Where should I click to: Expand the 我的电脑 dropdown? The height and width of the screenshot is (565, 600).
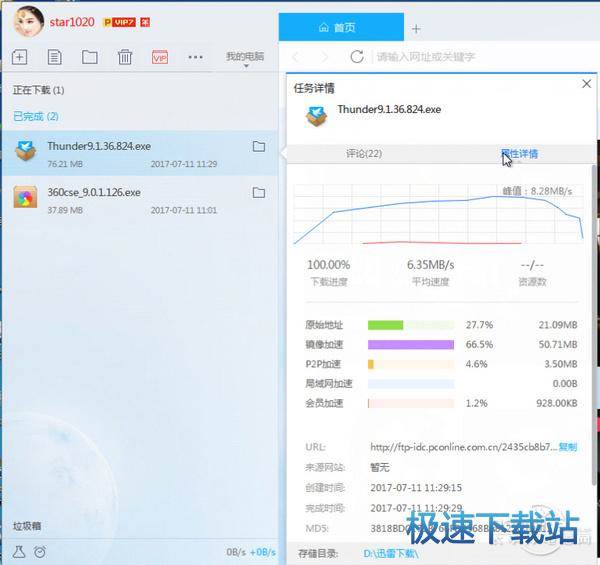click(x=245, y=58)
